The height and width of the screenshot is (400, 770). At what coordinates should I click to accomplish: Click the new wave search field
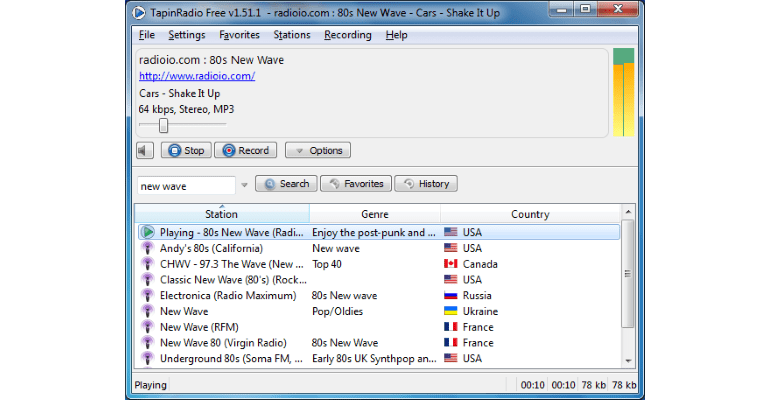(185, 185)
